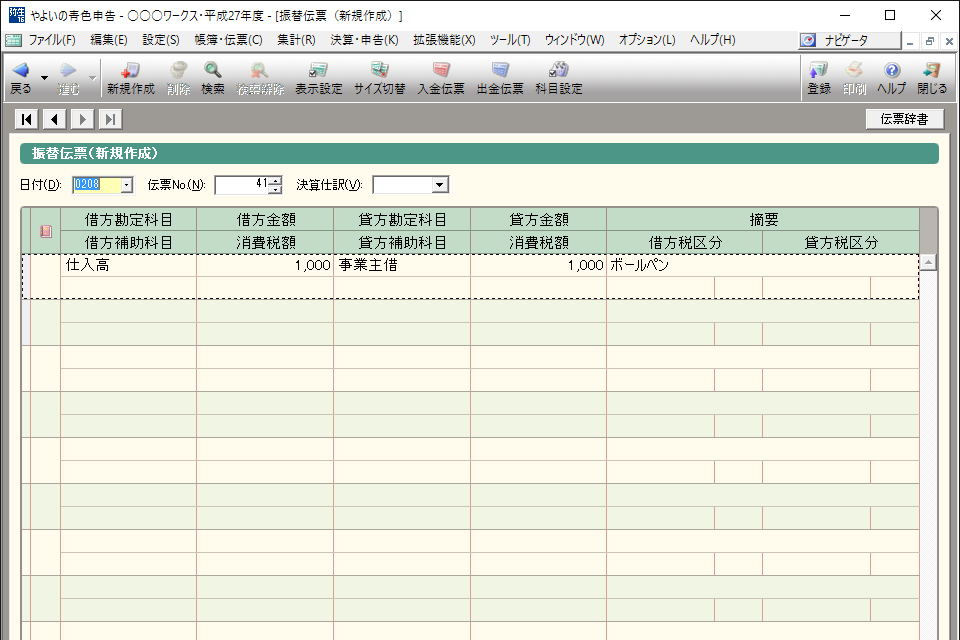Jump to last slip navigation button
The width and height of the screenshot is (960, 640).
(x=110, y=119)
